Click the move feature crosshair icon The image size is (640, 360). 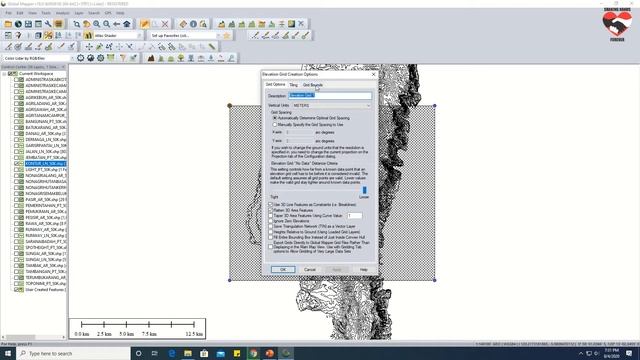click(x=89, y=47)
